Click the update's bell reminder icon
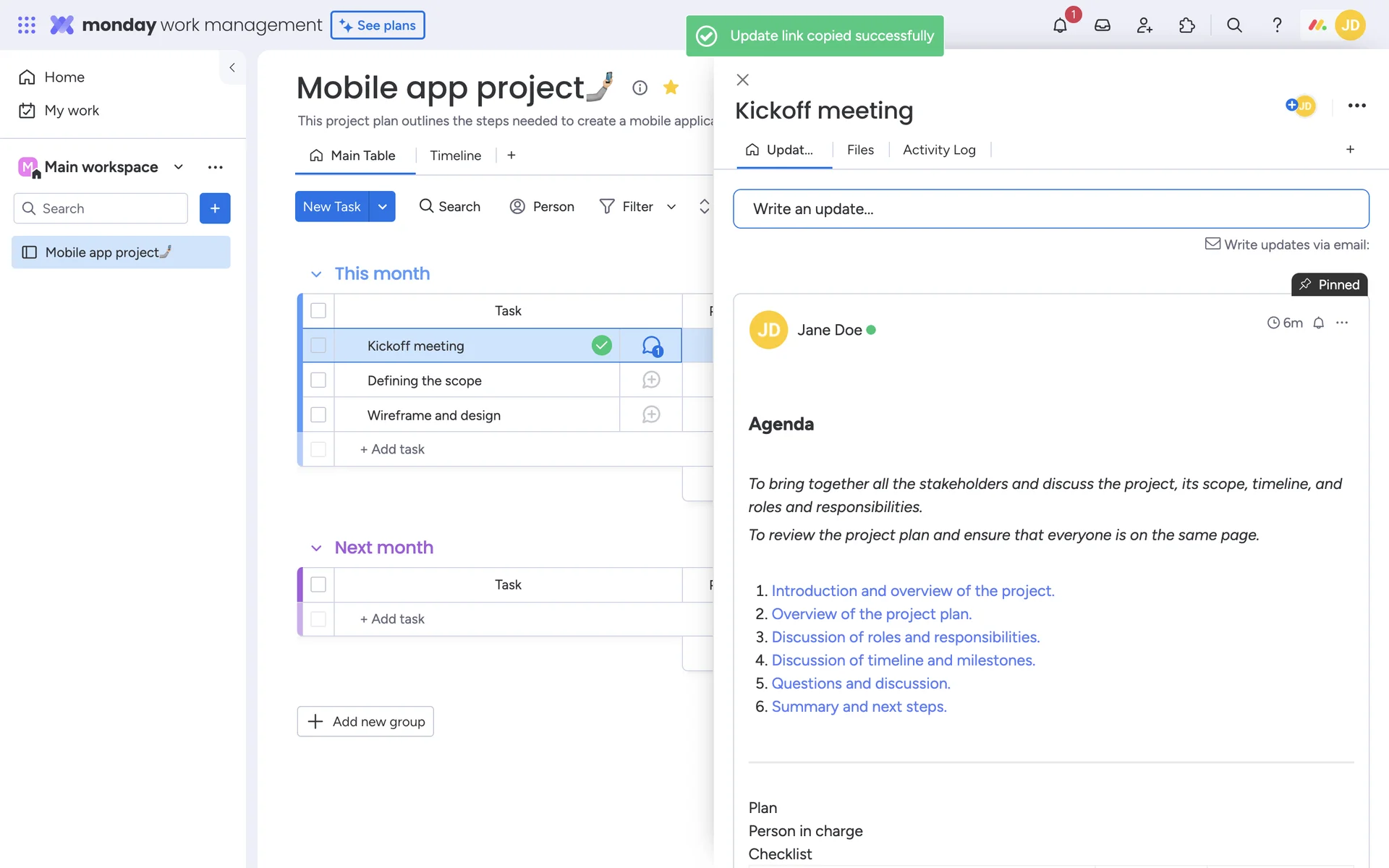Image resolution: width=1389 pixels, height=868 pixels. click(x=1318, y=323)
